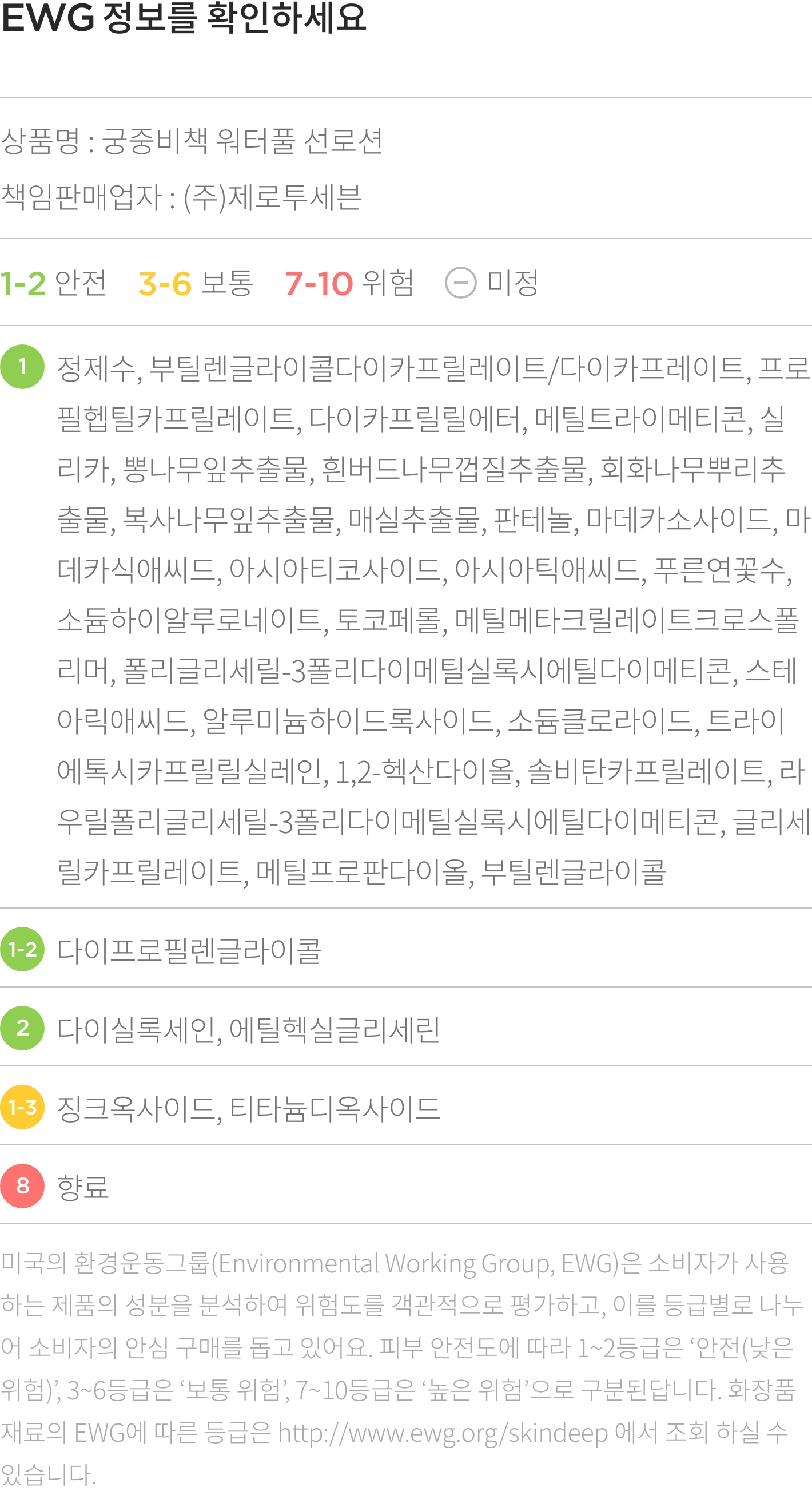Click the yellow 1-3 grade badge
This screenshot has width=812, height=1491.
[22, 1107]
